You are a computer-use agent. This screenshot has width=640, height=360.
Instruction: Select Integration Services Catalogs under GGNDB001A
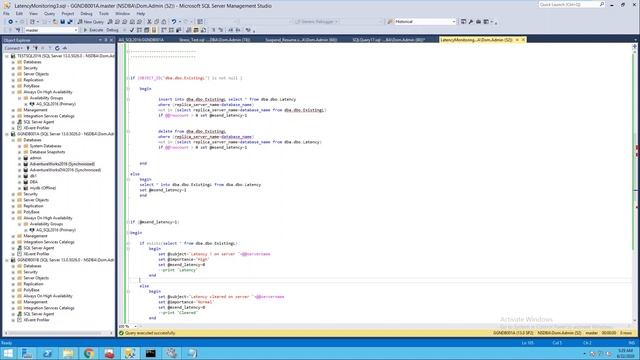coord(49,242)
